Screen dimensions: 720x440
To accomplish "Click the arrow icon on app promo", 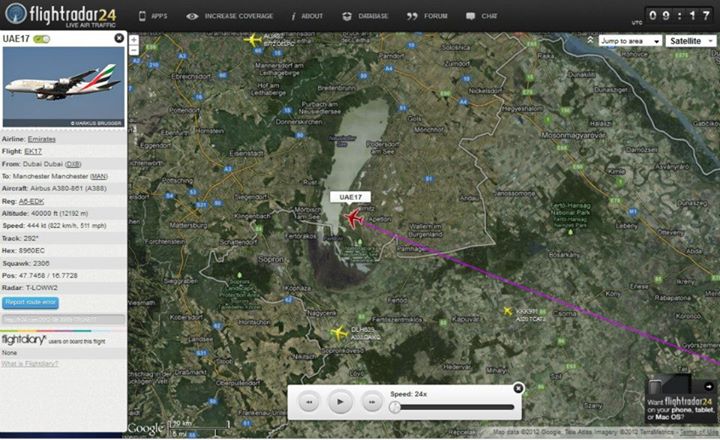I will (x=709, y=386).
